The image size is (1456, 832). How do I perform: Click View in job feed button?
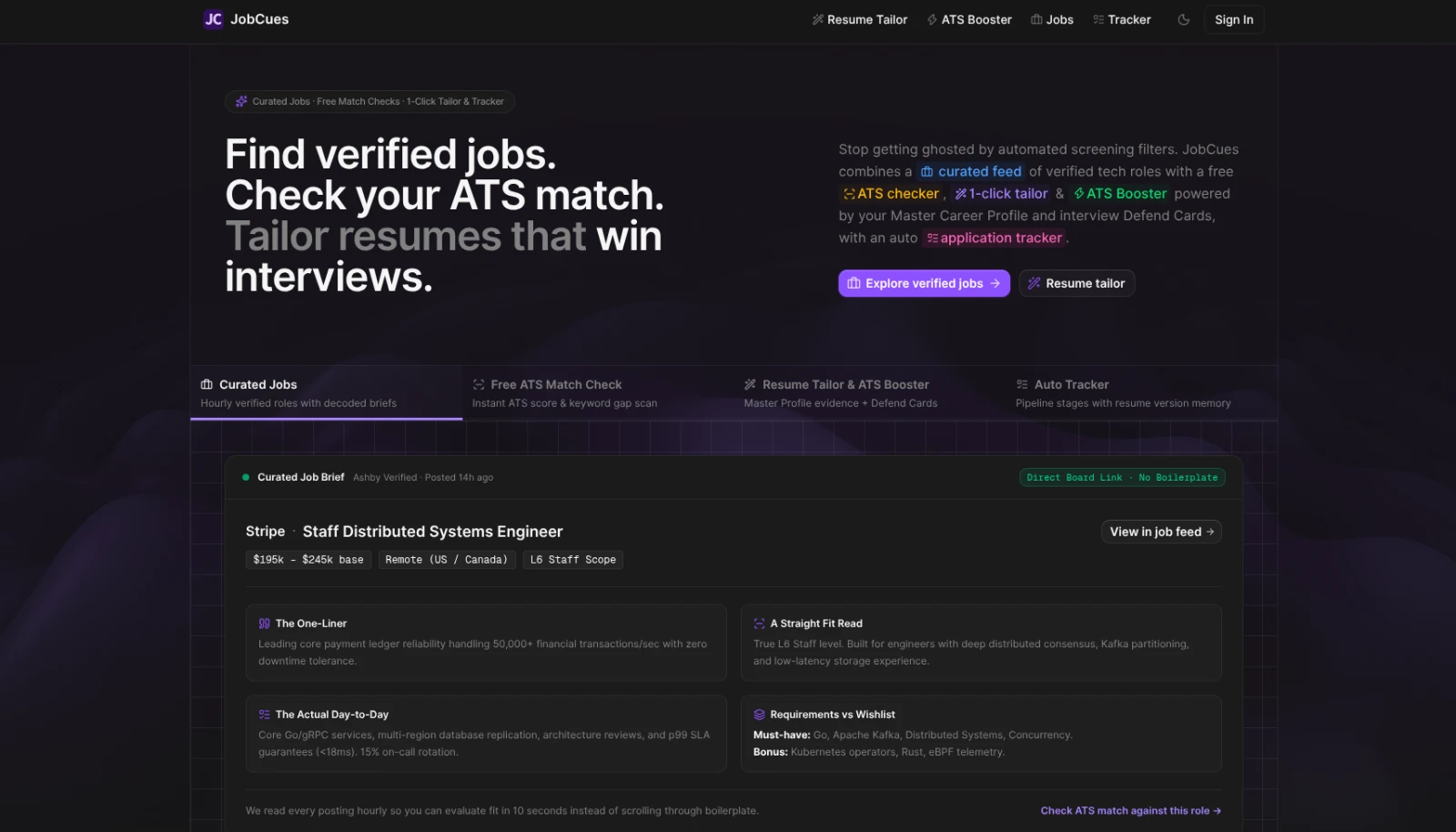coord(1161,532)
